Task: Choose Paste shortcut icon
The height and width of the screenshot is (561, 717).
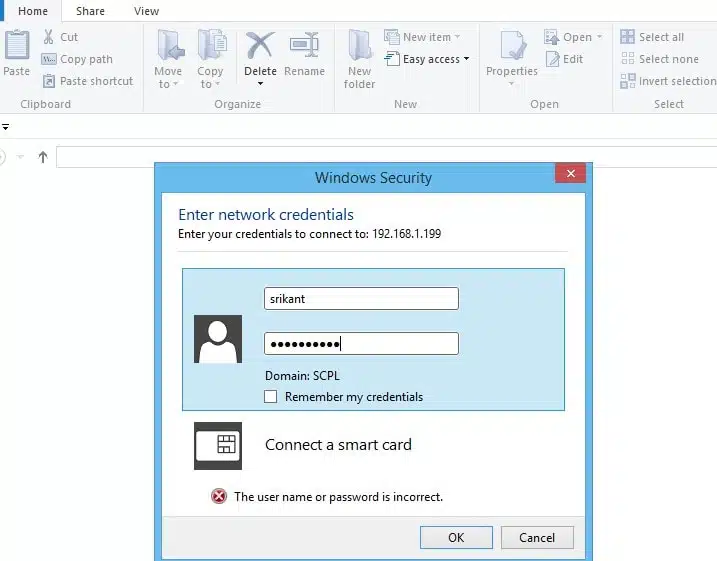Action: tap(48, 81)
